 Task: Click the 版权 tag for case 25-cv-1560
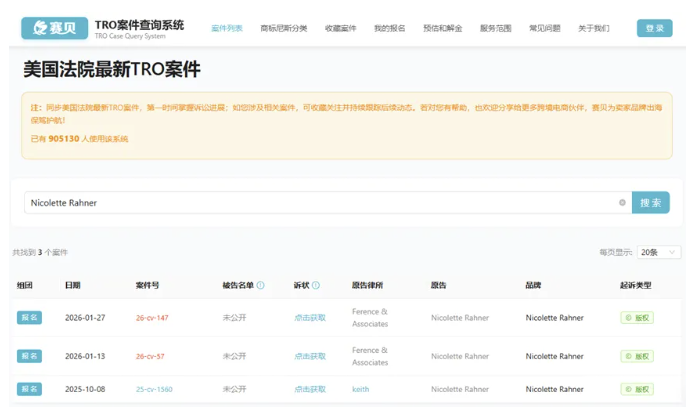[636, 389]
